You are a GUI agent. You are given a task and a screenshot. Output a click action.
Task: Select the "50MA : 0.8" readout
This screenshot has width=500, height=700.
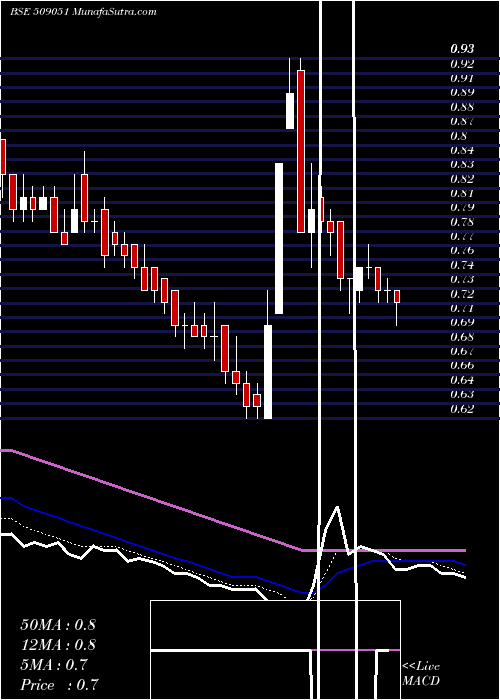[x=58, y=625]
